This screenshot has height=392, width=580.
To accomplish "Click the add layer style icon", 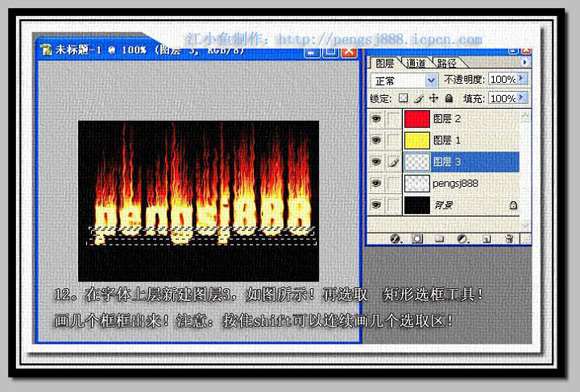I will coord(395,239).
